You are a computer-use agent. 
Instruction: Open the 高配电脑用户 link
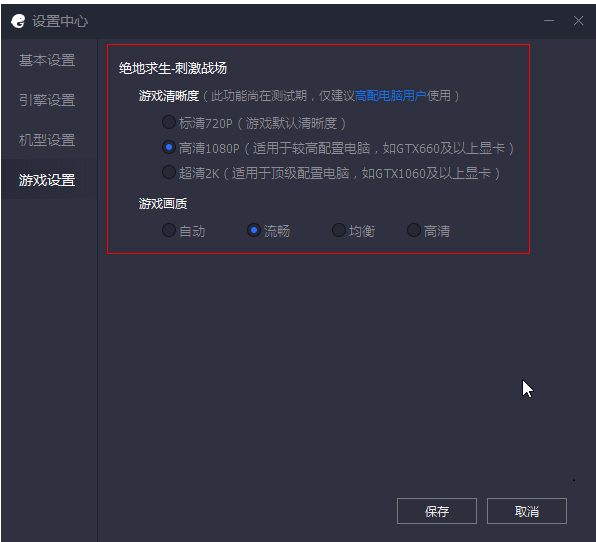pos(391,95)
